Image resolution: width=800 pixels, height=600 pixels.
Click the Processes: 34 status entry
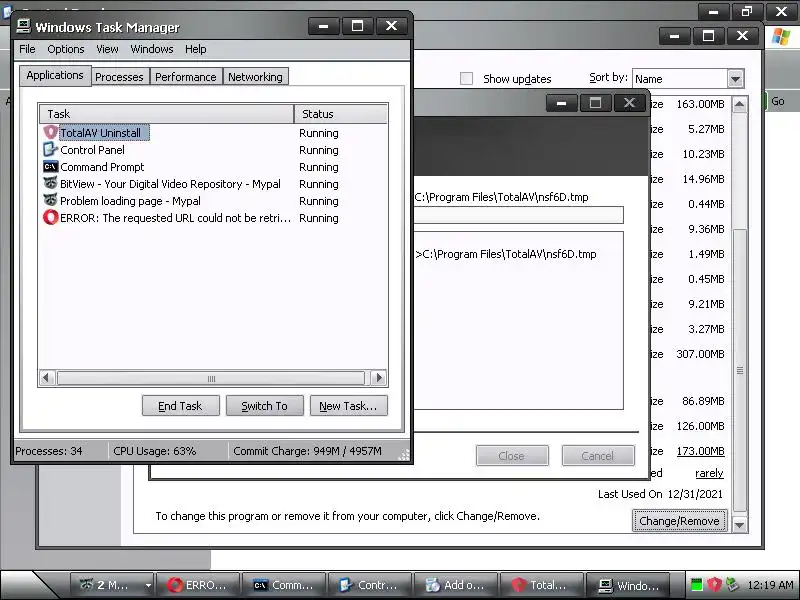pos(49,451)
